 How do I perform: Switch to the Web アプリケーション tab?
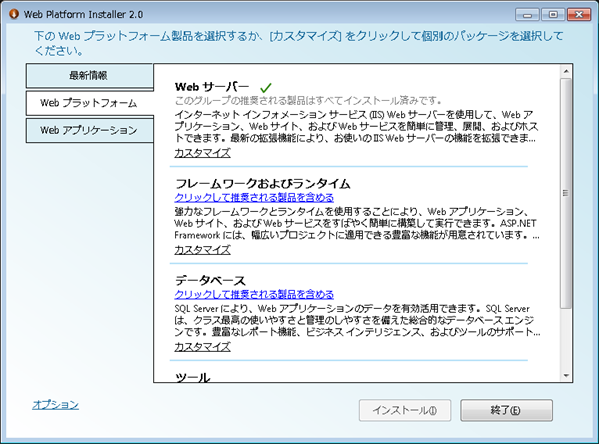89,130
